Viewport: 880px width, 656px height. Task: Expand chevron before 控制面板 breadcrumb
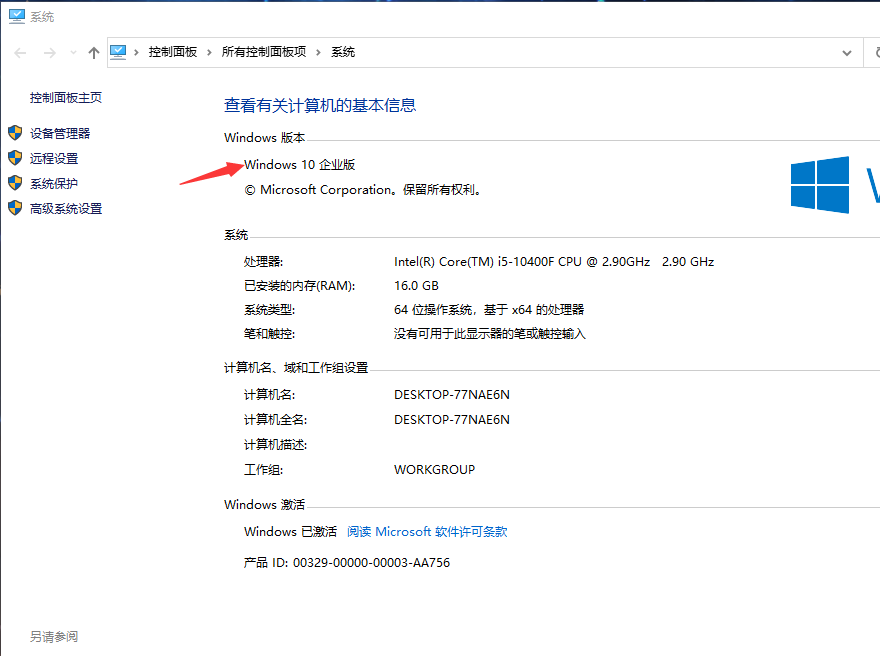click(136, 53)
